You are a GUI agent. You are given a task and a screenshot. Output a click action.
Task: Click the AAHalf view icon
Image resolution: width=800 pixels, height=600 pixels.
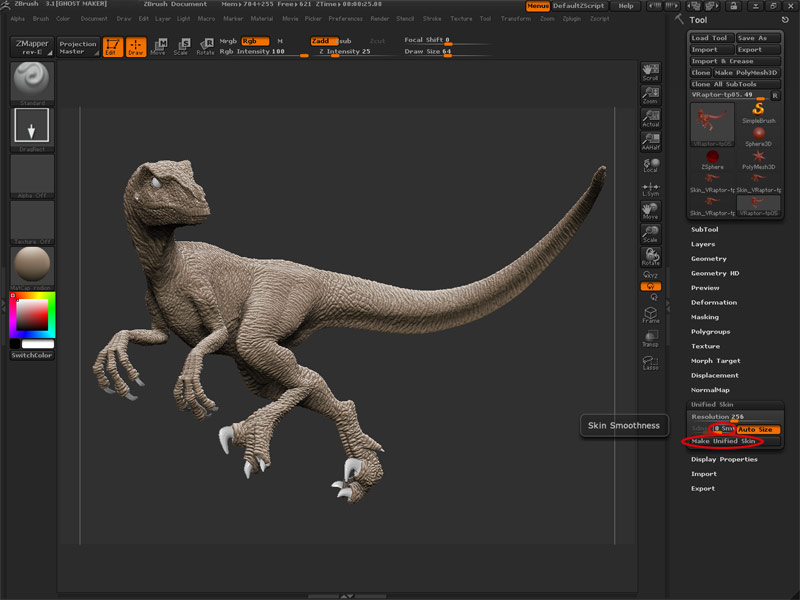tap(651, 141)
